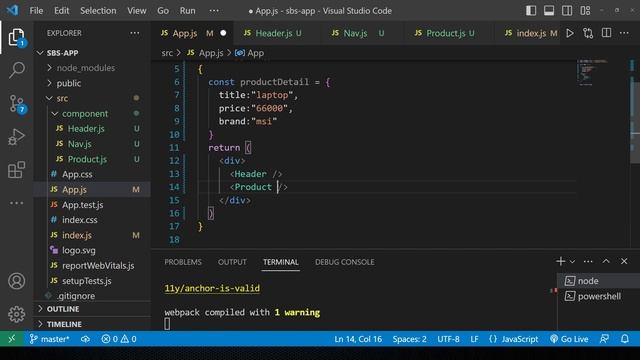640x360 pixels.
Task: Open the Run menu
Action: click(x=187, y=11)
